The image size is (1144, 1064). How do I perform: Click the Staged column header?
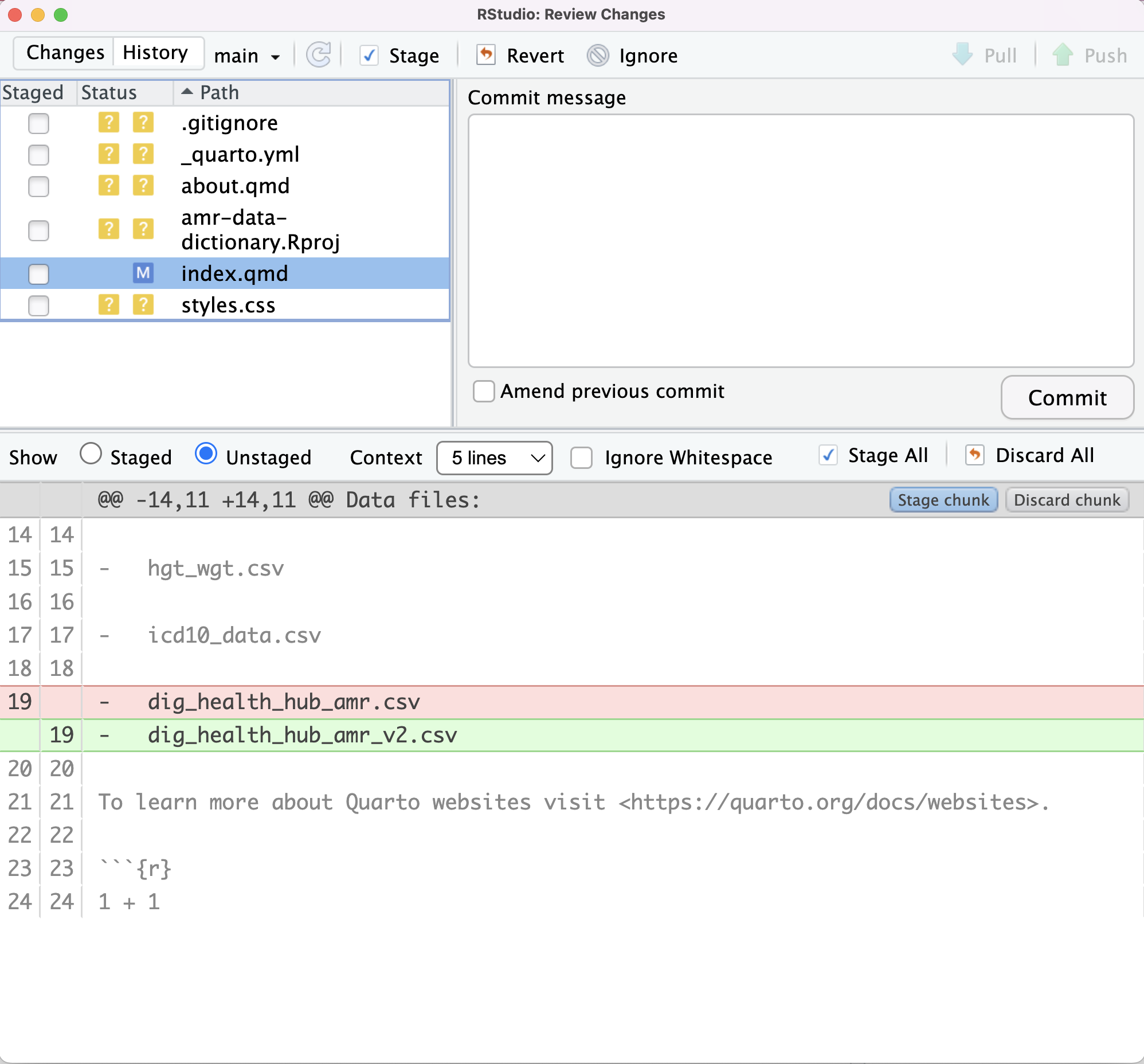38,92
